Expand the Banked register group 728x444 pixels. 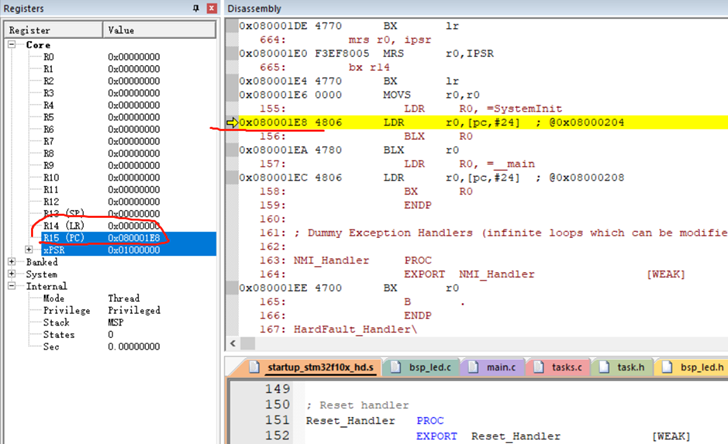[12, 262]
